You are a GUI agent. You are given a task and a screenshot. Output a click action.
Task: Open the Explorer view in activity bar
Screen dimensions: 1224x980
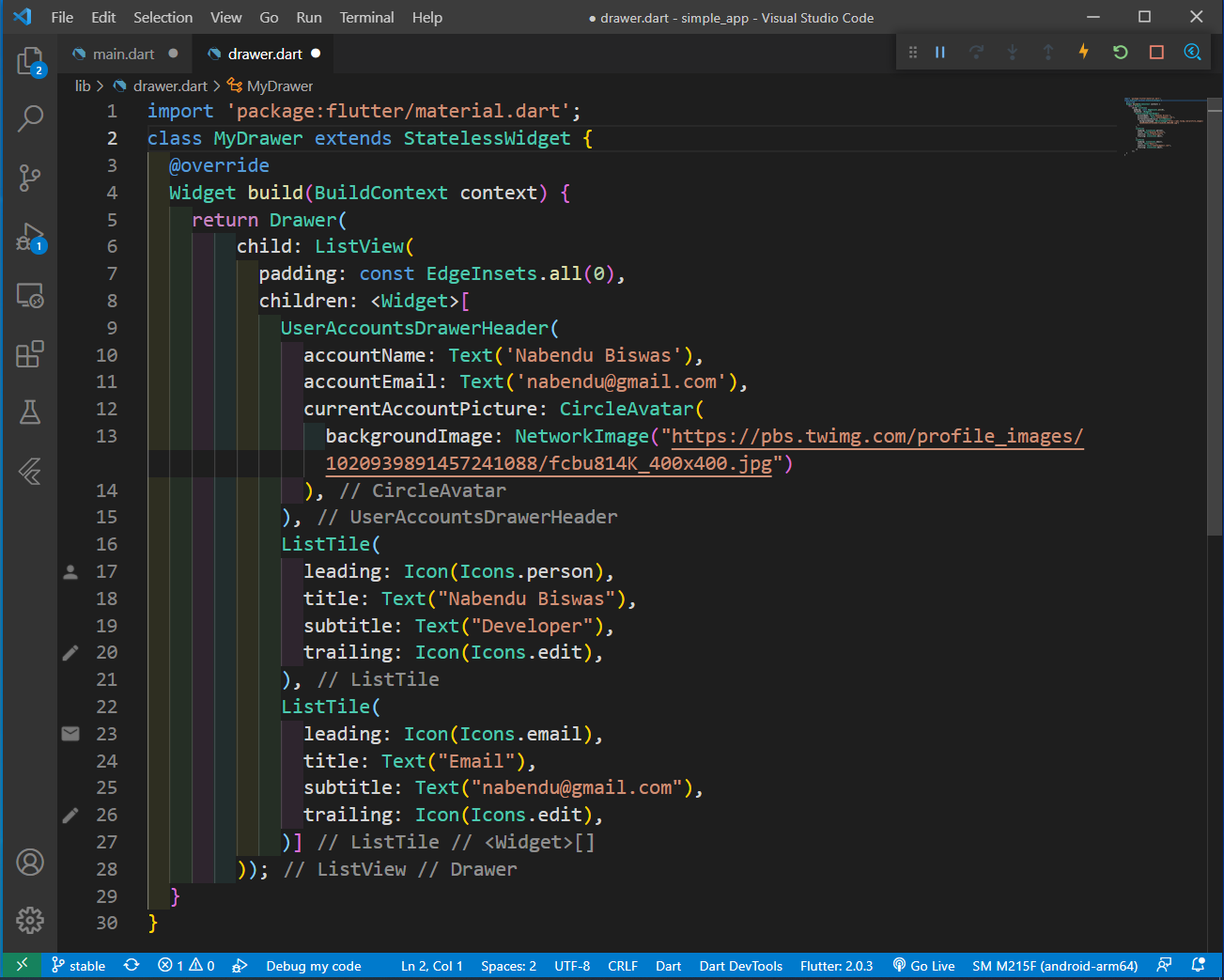click(30, 62)
